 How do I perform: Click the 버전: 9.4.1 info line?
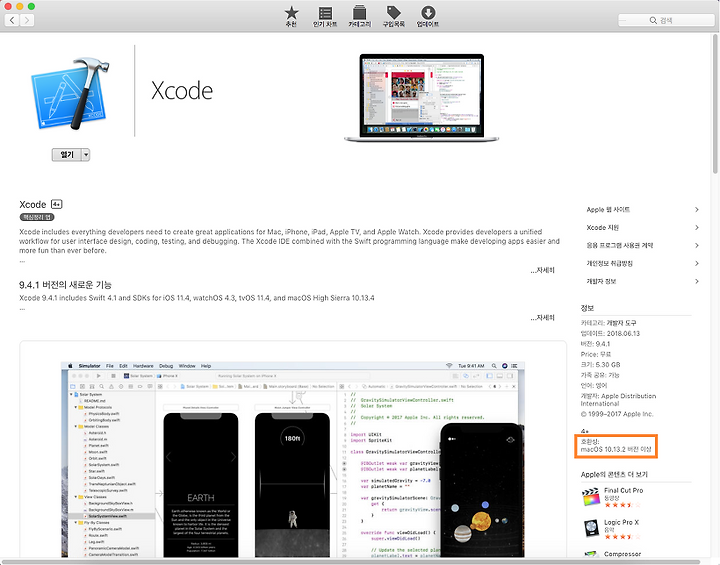coord(595,344)
